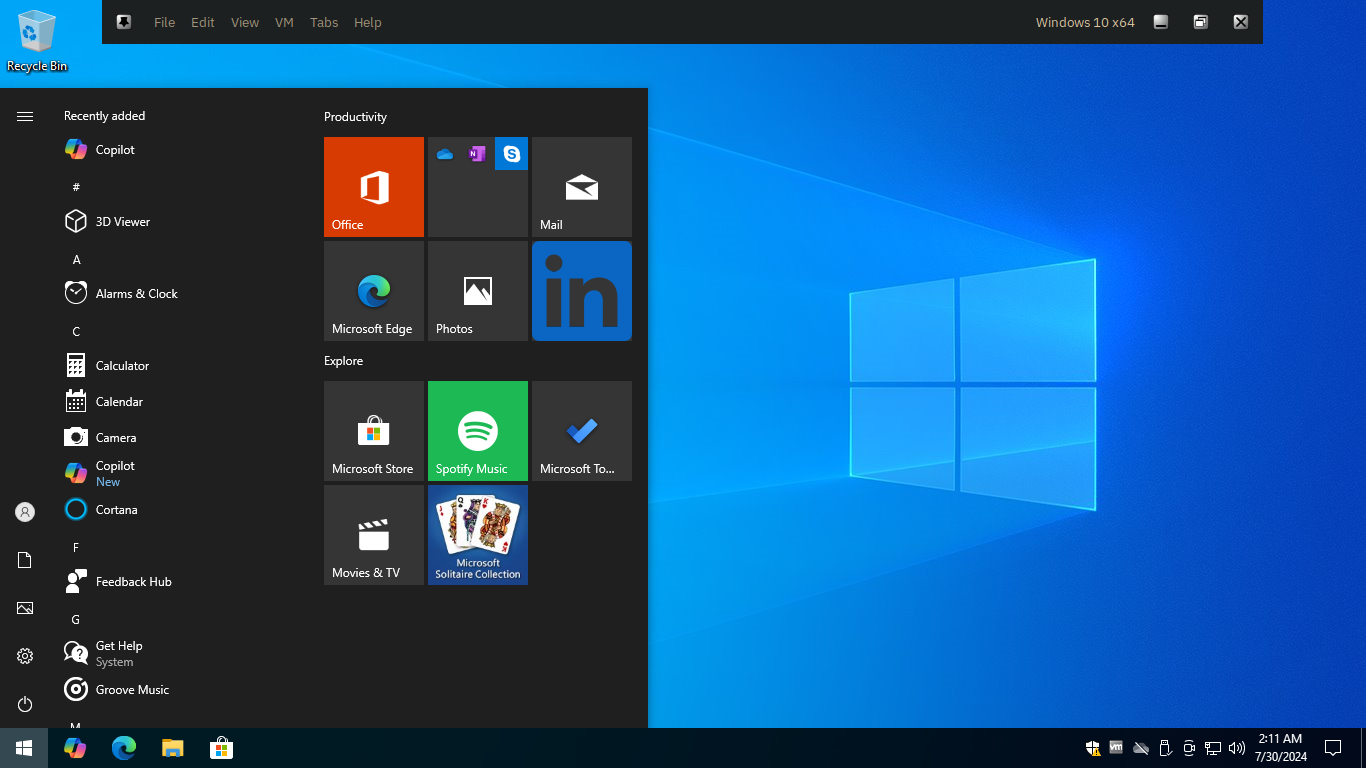Click Skype icon in tile folder
Image resolution: width=1366 pixels, height=768 pixels.
(511, 154)
